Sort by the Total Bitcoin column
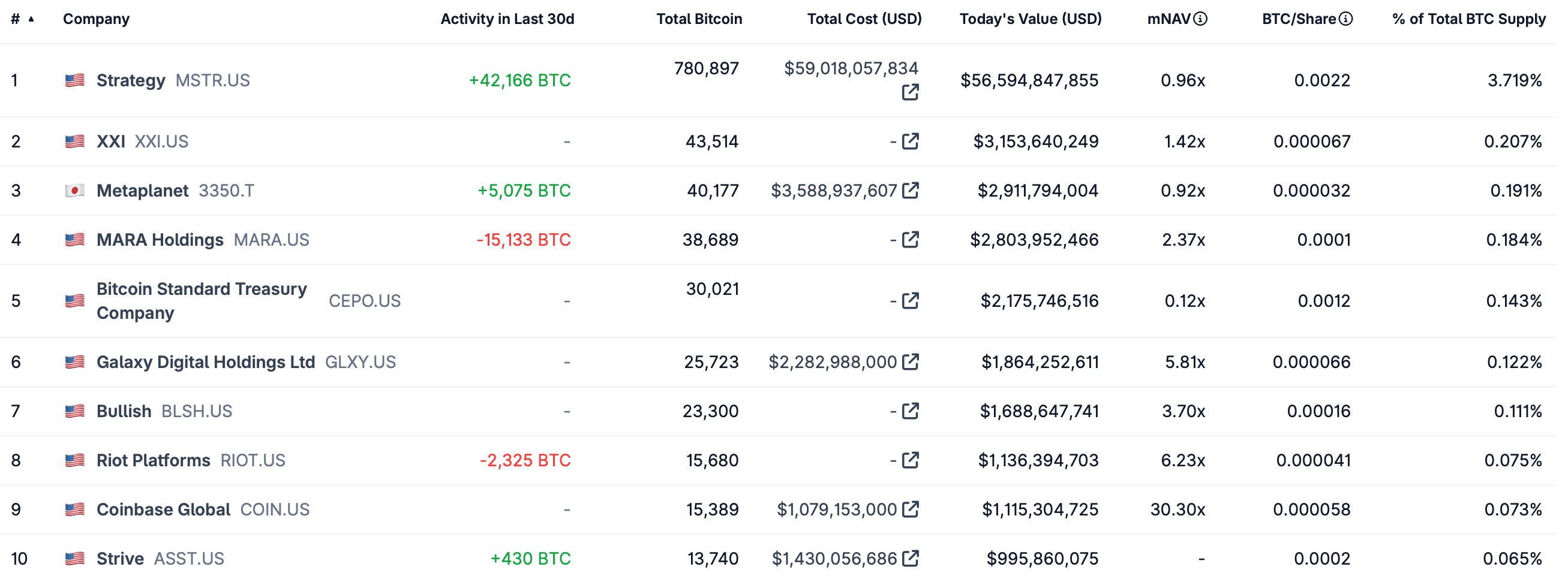1568x579 pixels. point(699,18)
